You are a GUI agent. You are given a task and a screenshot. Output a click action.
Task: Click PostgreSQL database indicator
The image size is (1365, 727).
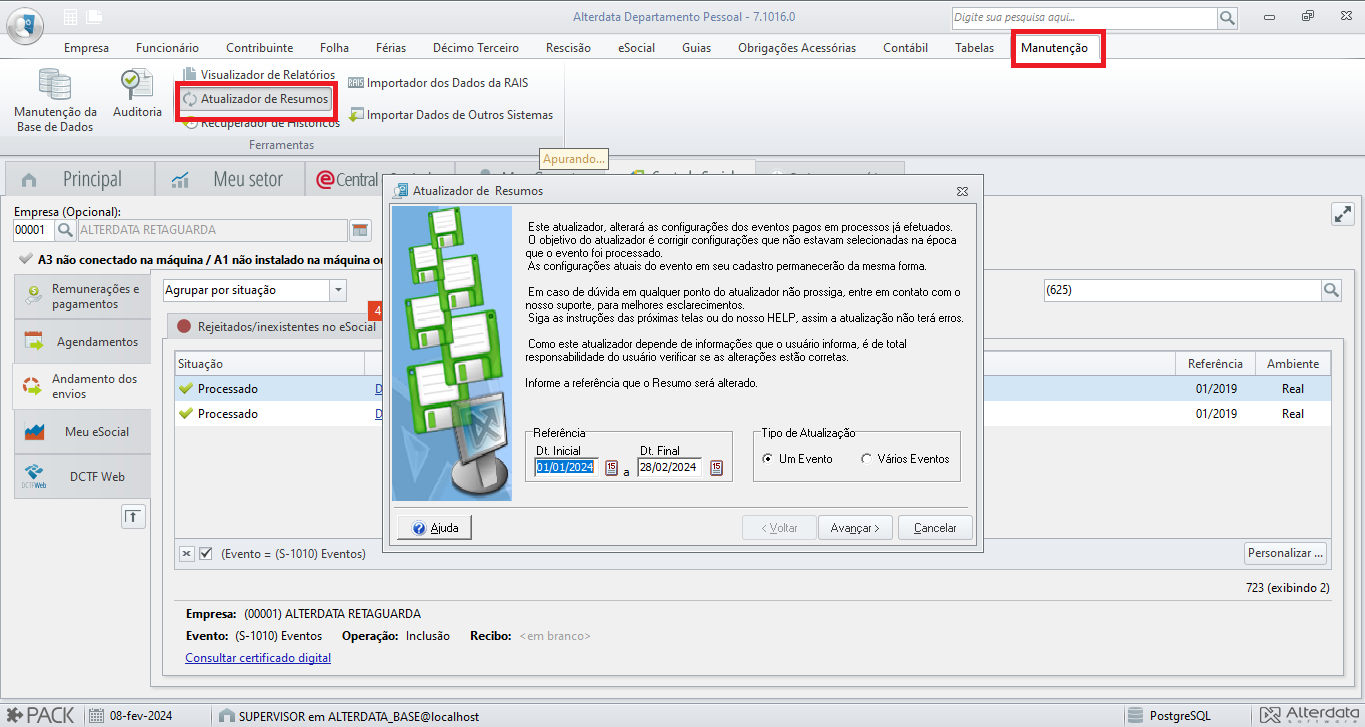click(1170, 716)
